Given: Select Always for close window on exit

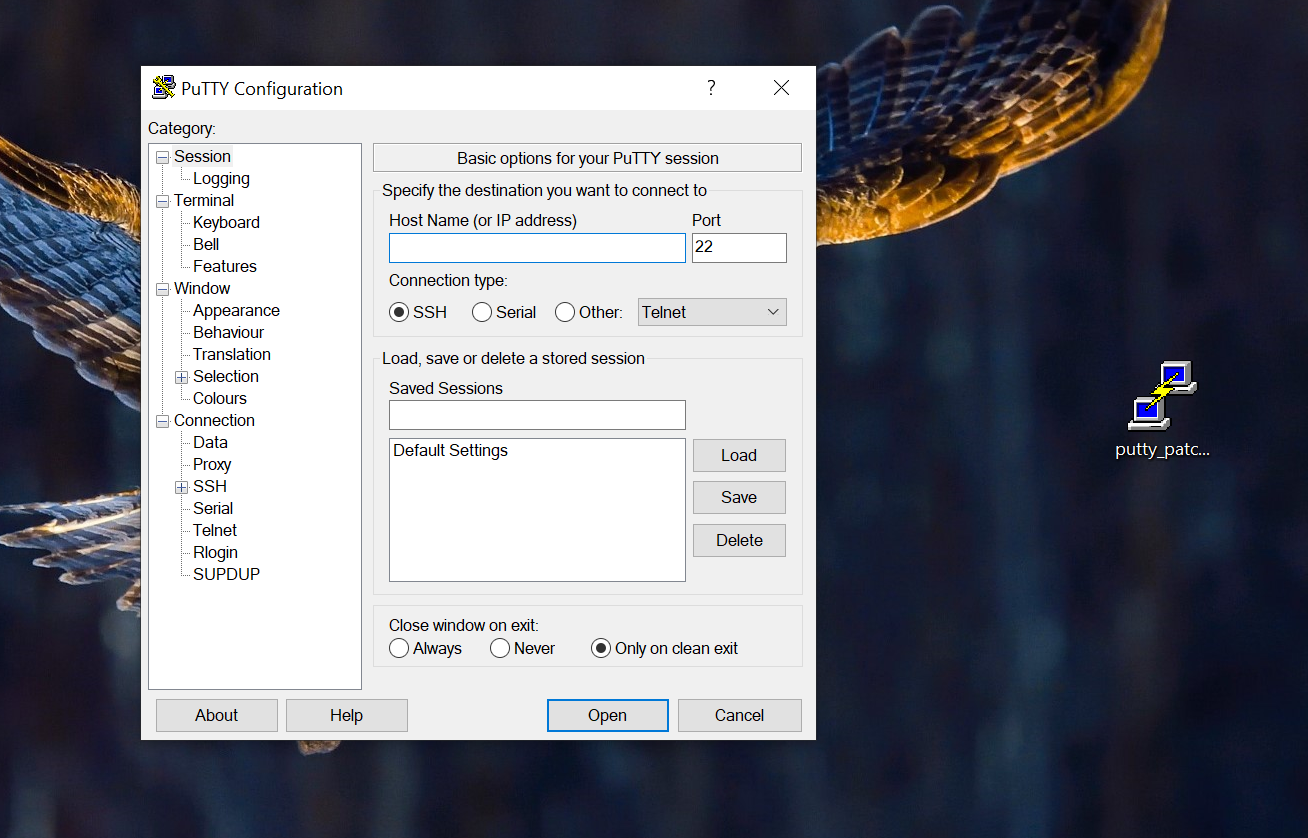Looking at the screenshot, I should pyautogui.click(x=399, y=648).
